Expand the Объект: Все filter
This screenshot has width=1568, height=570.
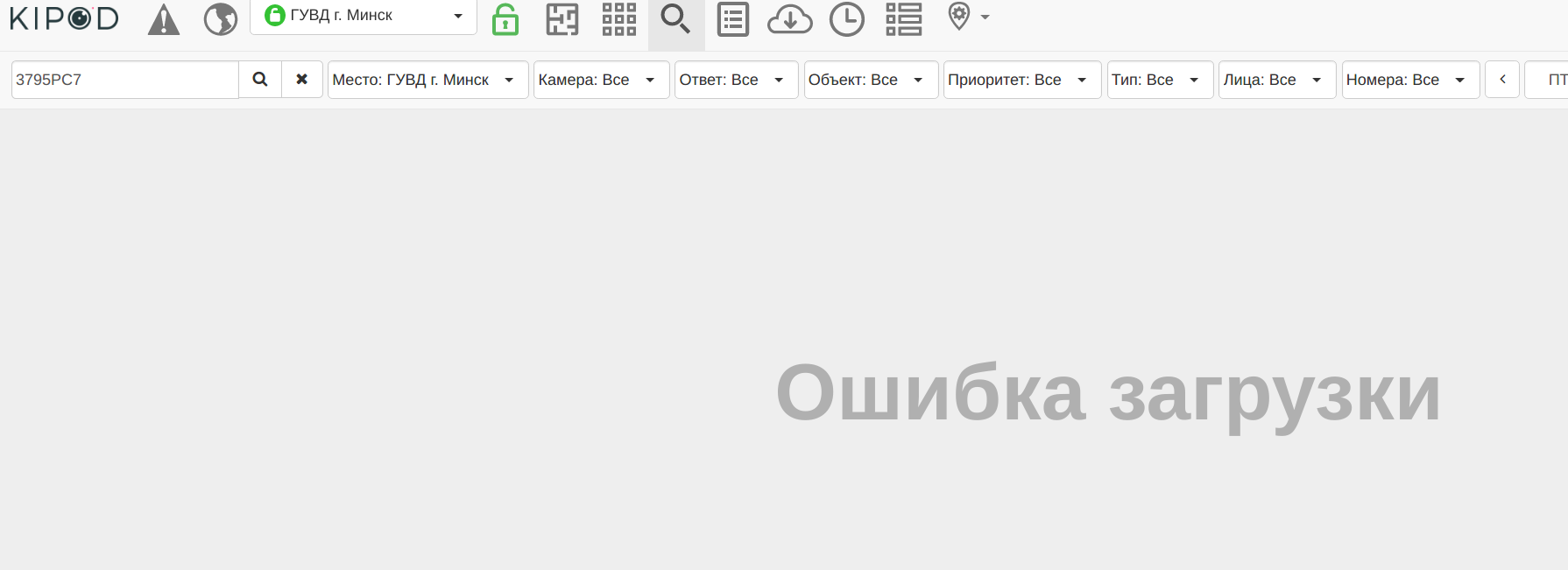tap(872, 80)
